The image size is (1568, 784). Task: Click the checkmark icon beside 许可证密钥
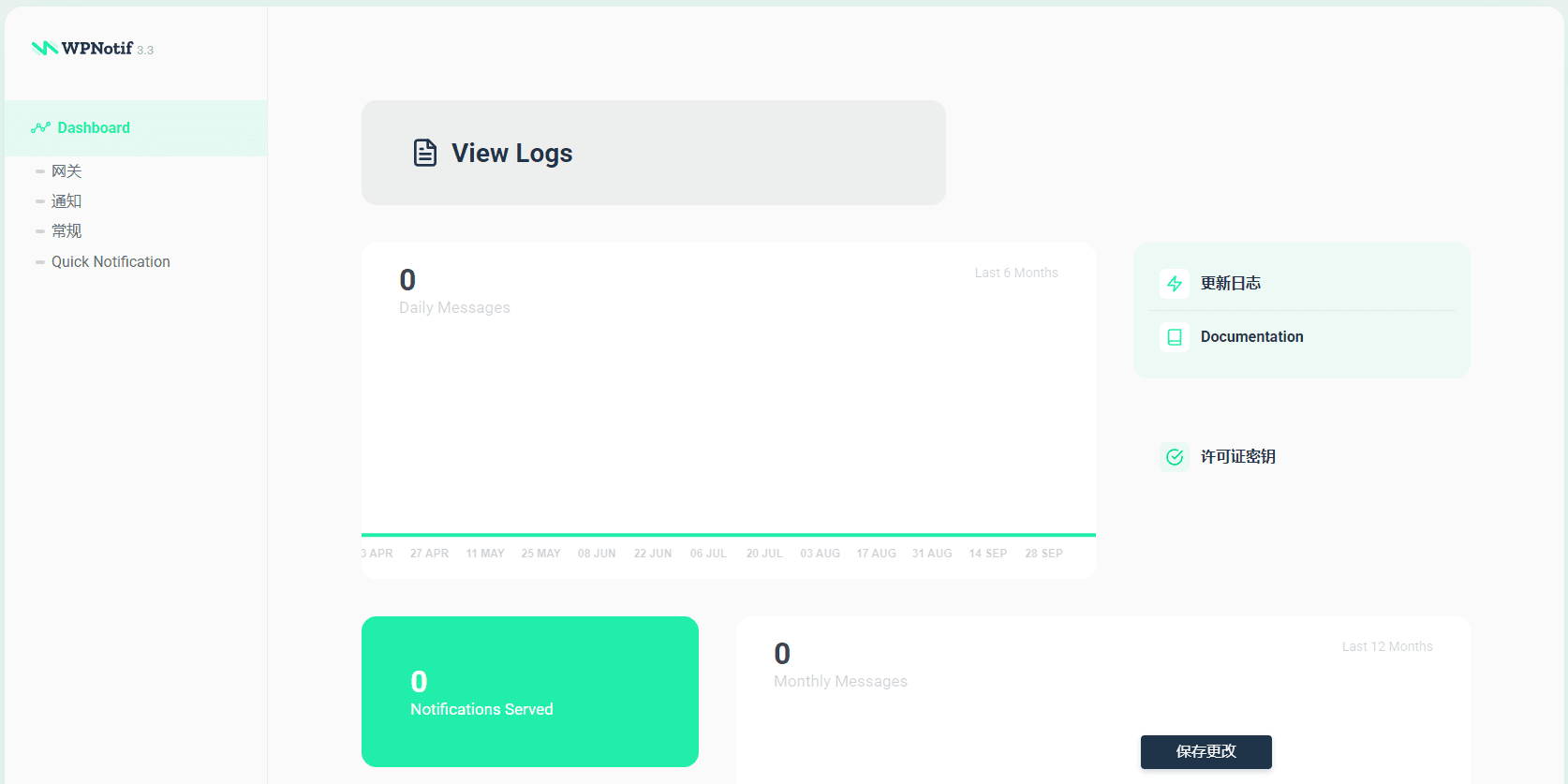[x=1175, y=457]
